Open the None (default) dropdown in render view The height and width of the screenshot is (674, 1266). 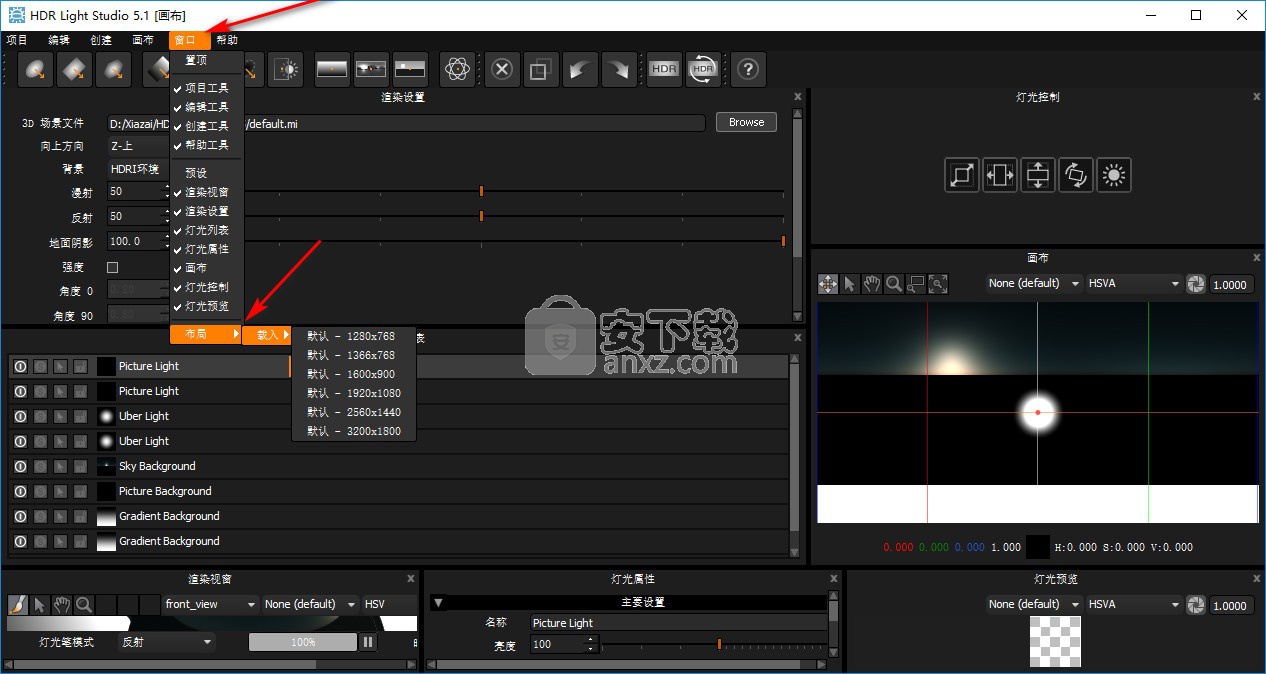pyautogui.click(x=310, y=604)
